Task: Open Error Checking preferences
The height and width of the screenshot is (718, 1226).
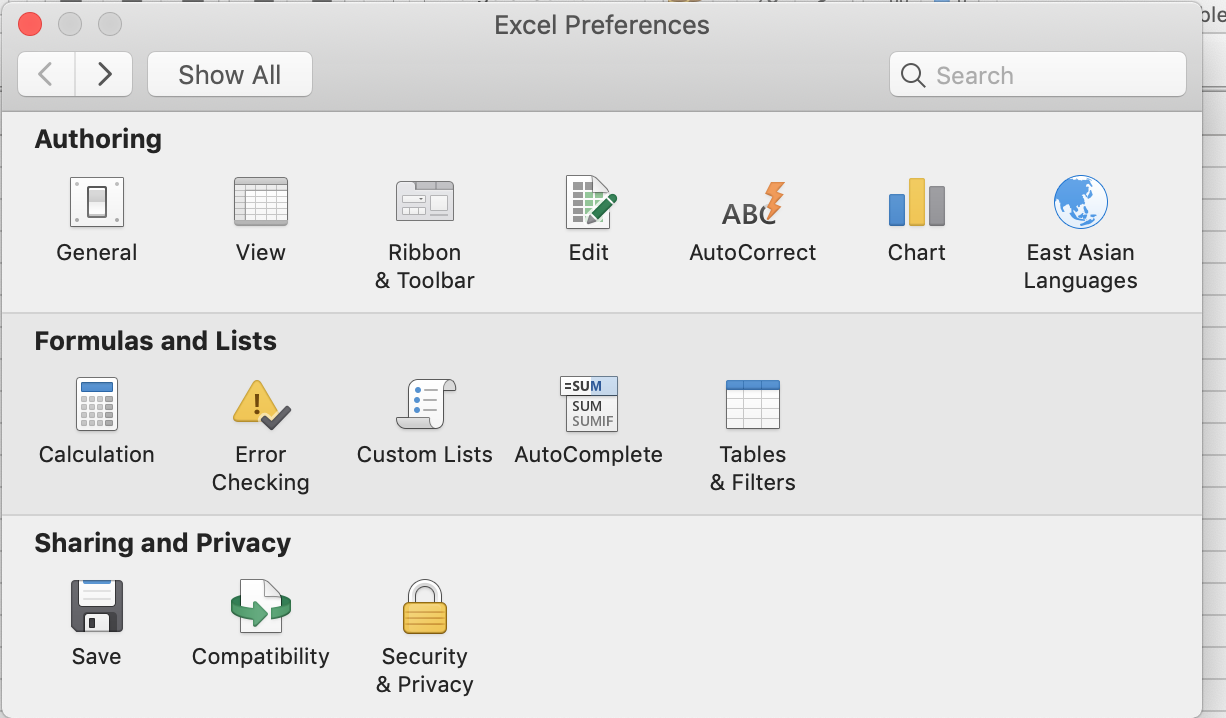Action: [x=261, y=404]
